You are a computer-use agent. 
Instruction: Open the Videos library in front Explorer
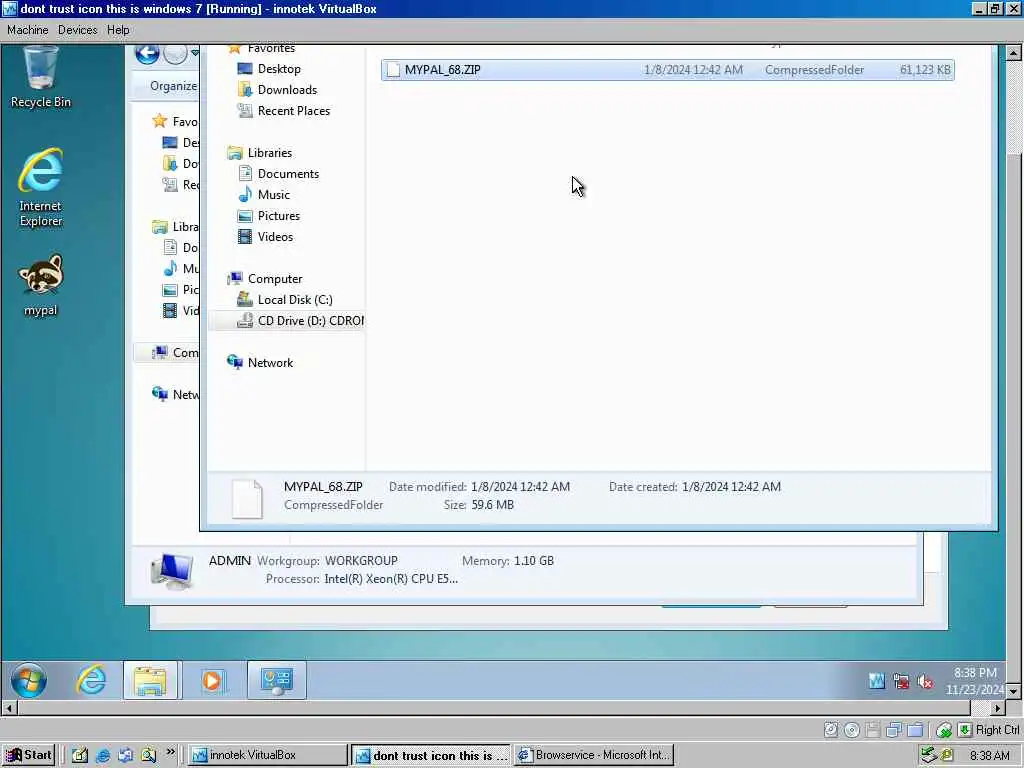point(275,236)
